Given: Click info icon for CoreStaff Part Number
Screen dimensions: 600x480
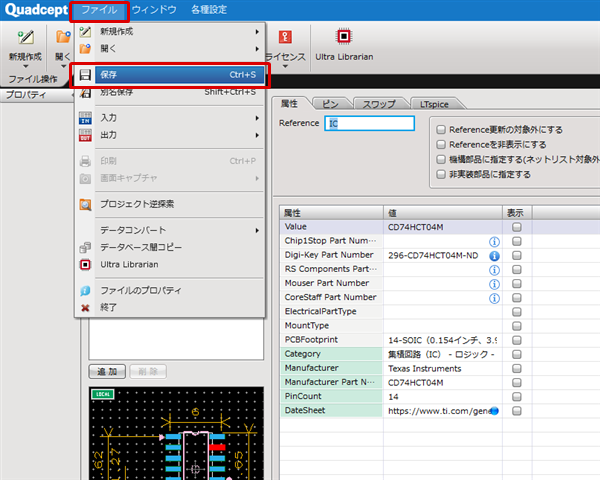Looking at the screenshot, I should pyautogui.click(x=494, y=298).
